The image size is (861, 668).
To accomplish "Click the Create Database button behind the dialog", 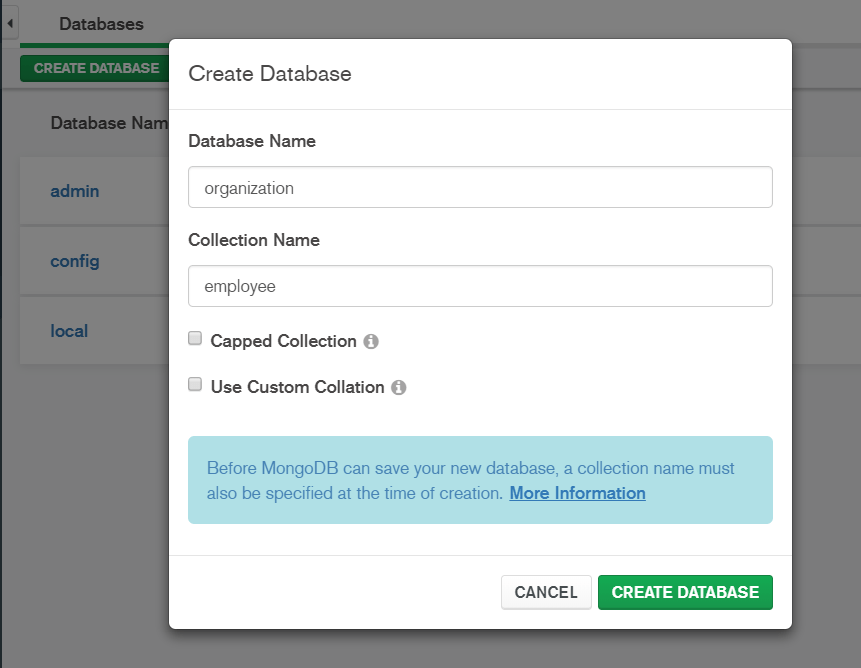I will (x=96, y=68).
